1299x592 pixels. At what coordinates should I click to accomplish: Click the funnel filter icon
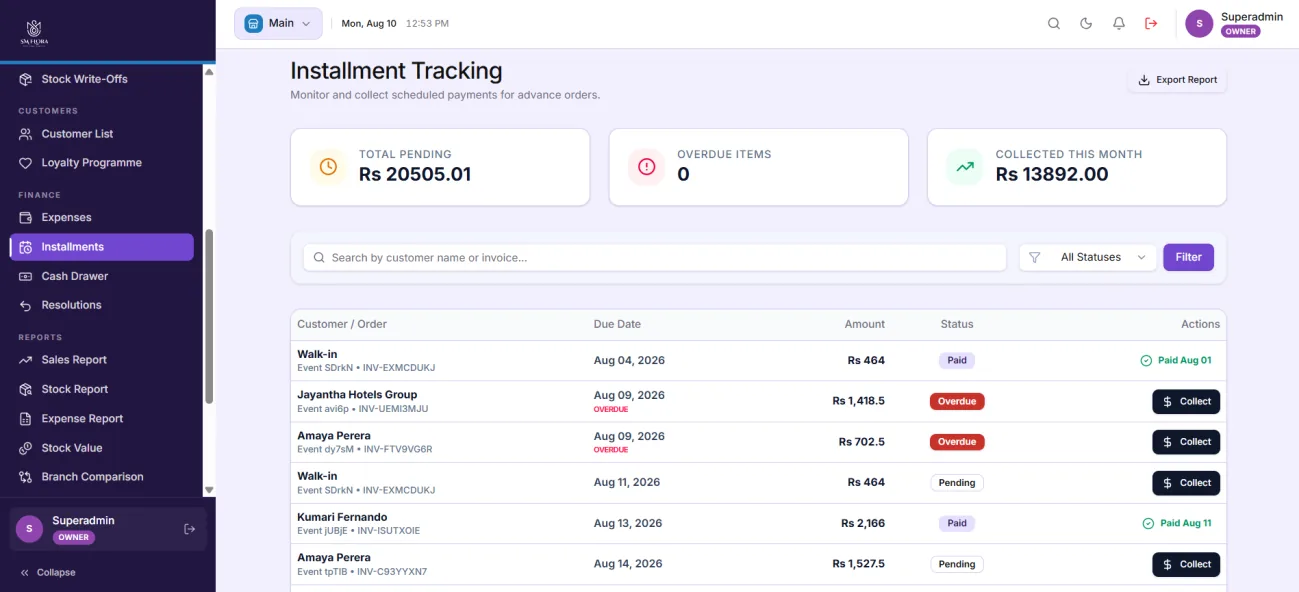coord(1035,257)
